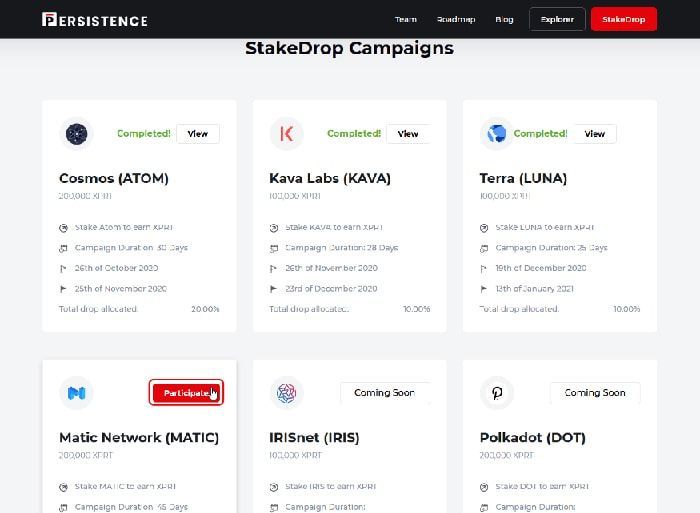
Task: Click end flag icon beside 25th of November
Action: click(63, 289)
